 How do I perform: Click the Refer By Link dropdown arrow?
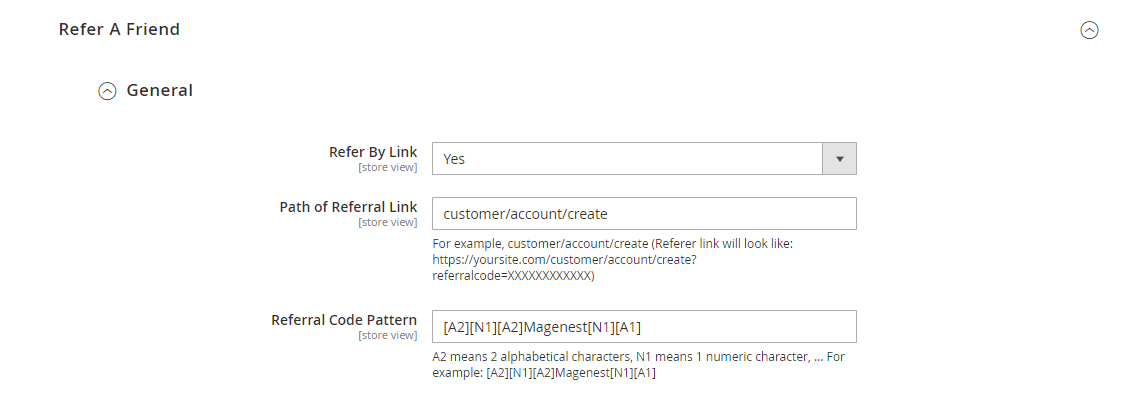pos(839,159)
